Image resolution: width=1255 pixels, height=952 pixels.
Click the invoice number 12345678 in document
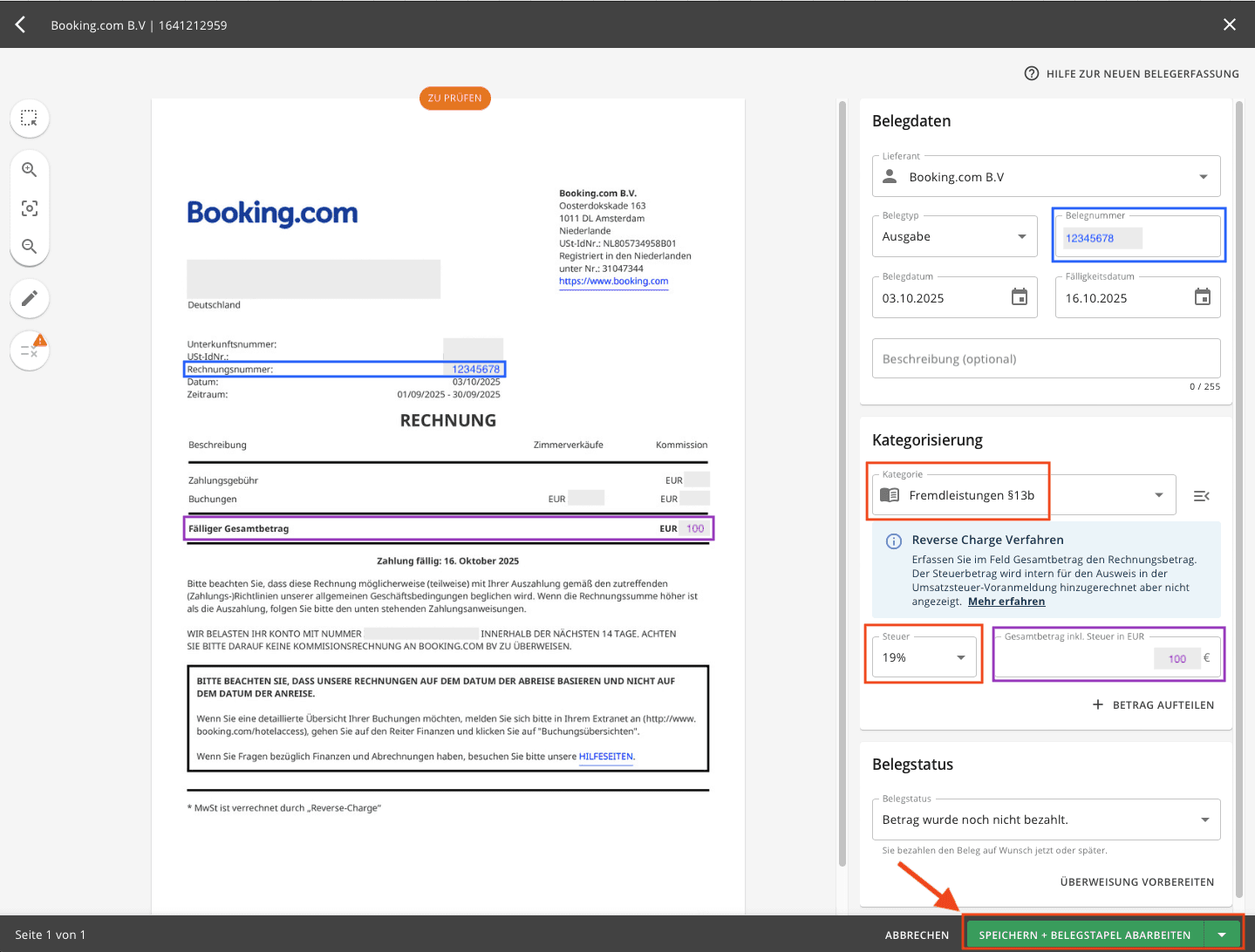coord(475,370)
